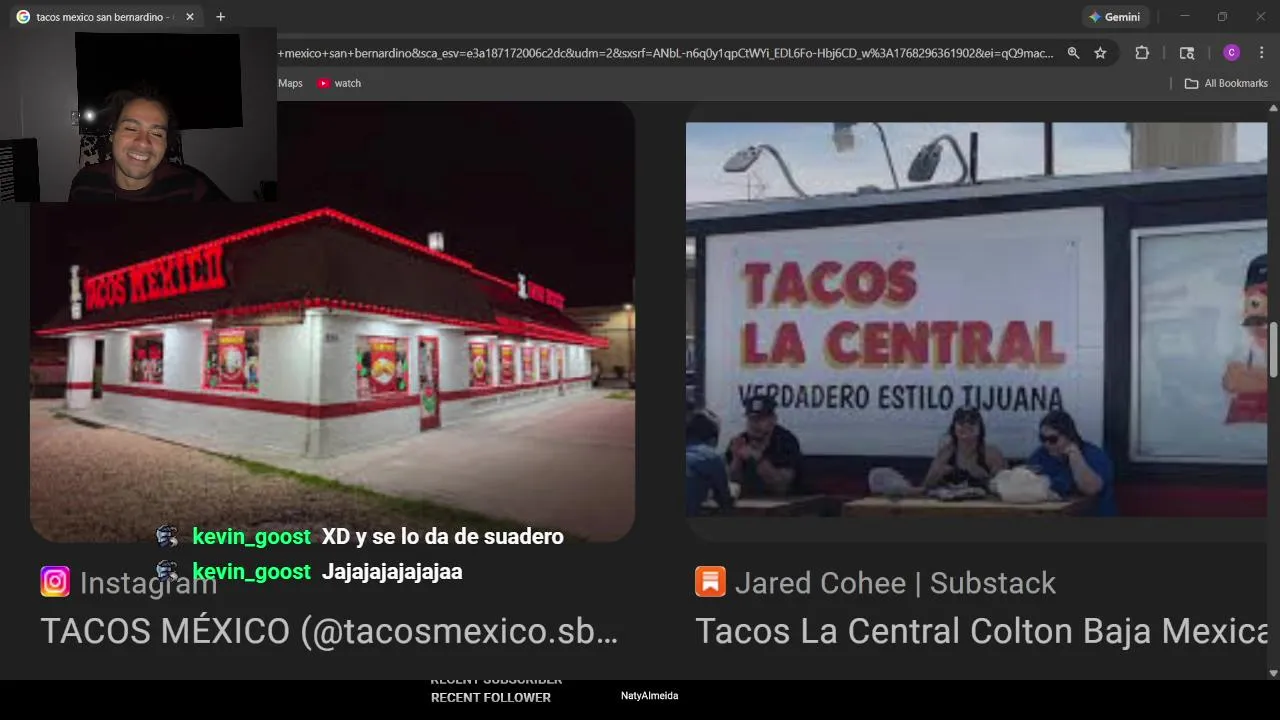The width and height of the screenshot is (1280, 720).
Task: Click the webcam overlay video
Action: coord(138,116)
